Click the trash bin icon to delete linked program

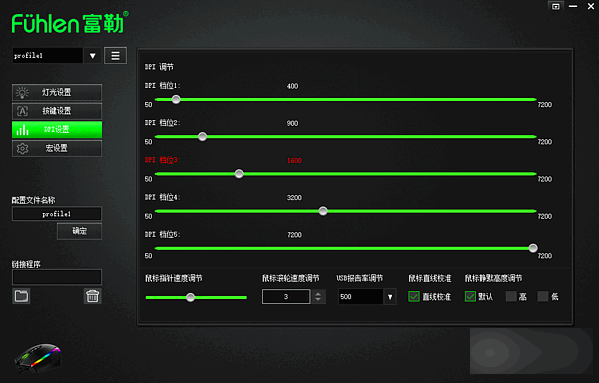point(92,296)
